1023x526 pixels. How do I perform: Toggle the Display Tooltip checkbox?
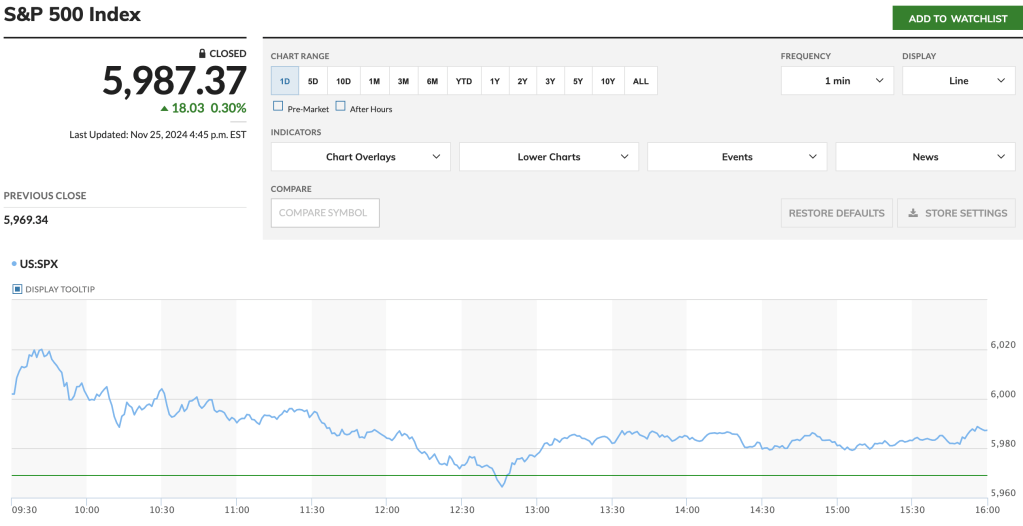[x=17, y=289]
